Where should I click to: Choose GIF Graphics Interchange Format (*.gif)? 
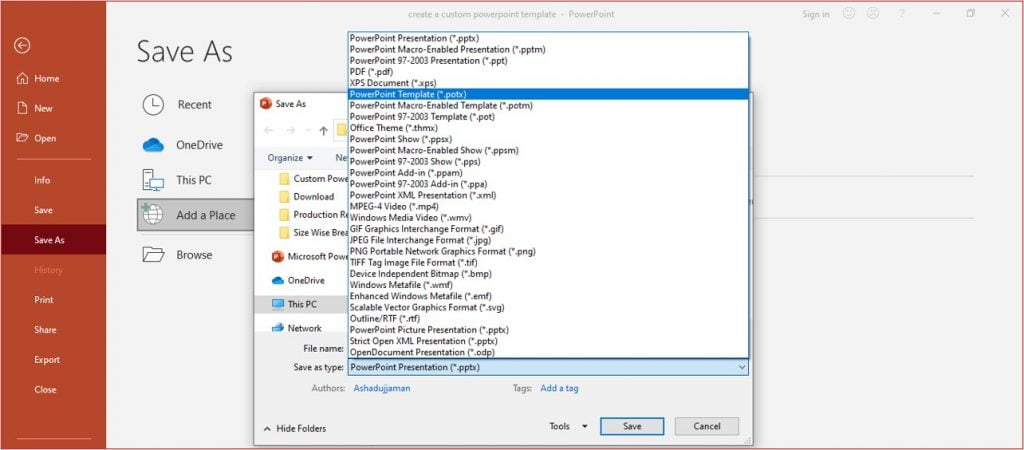(x=549, y=229)
